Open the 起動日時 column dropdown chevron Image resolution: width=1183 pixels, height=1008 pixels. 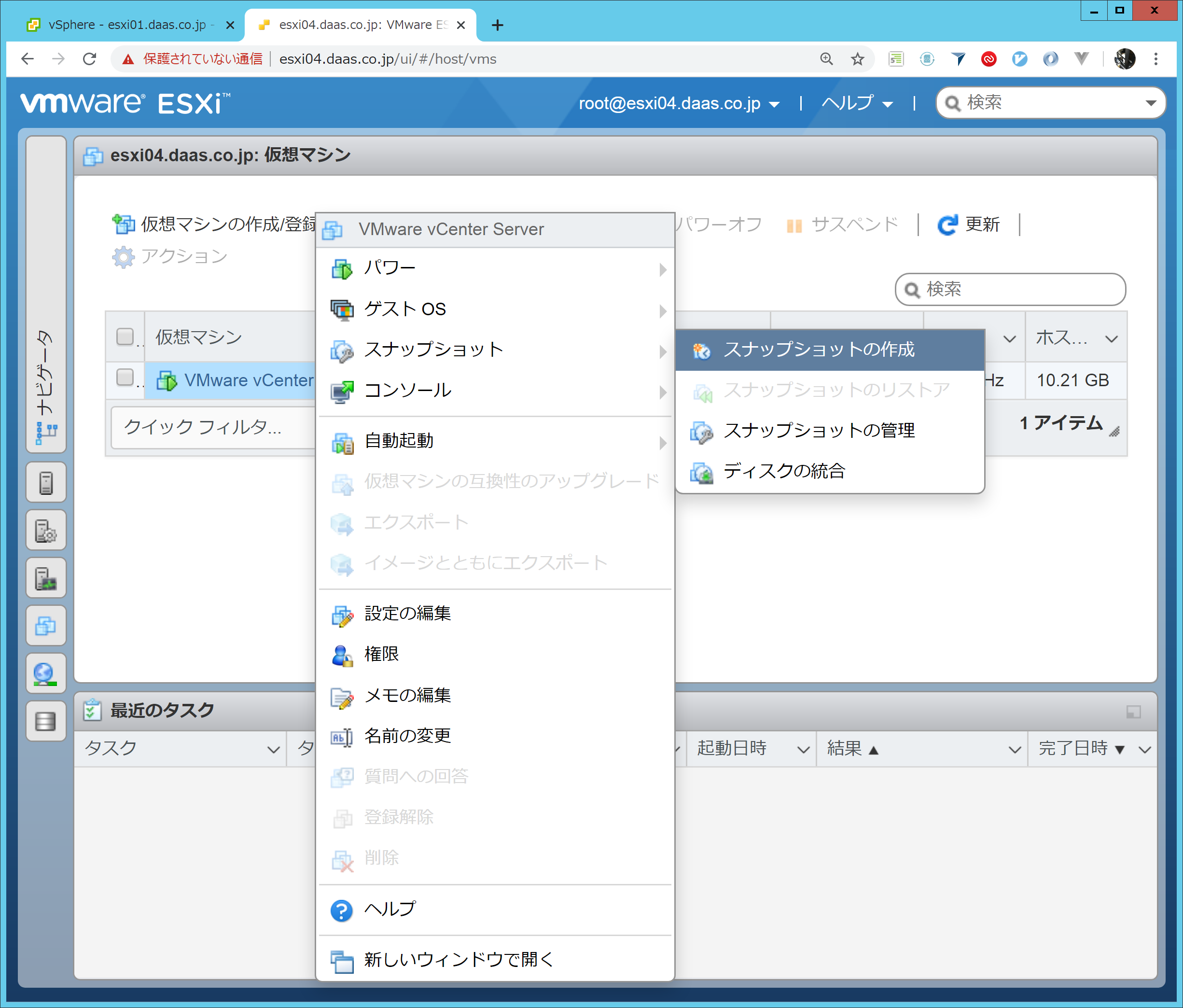point(803,749)
